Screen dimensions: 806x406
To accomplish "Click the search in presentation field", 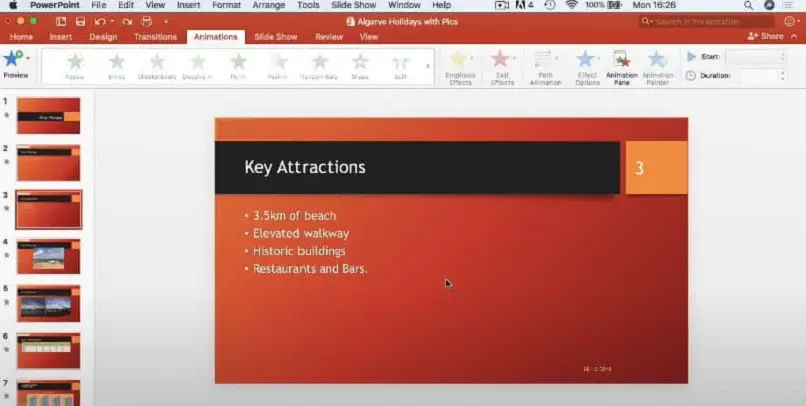I will coord(707,22).
